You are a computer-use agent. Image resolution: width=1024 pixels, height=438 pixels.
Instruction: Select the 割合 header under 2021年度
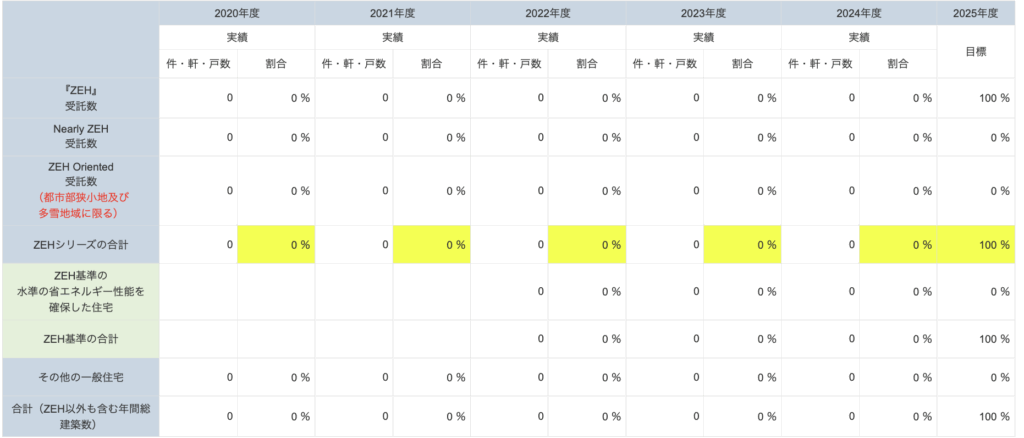tap(432, 64)
